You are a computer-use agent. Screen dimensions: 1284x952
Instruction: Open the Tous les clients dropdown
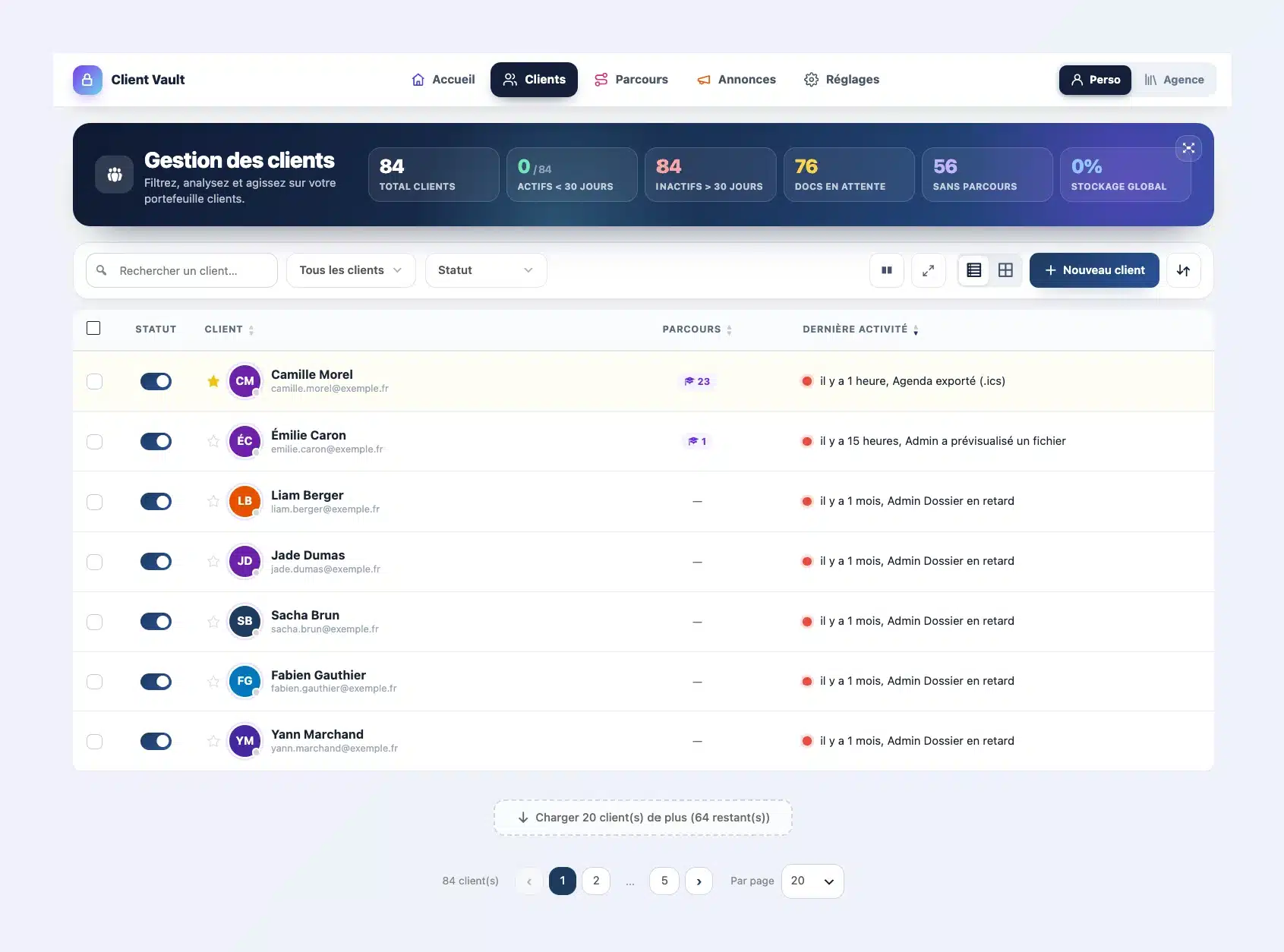(351, 270)
